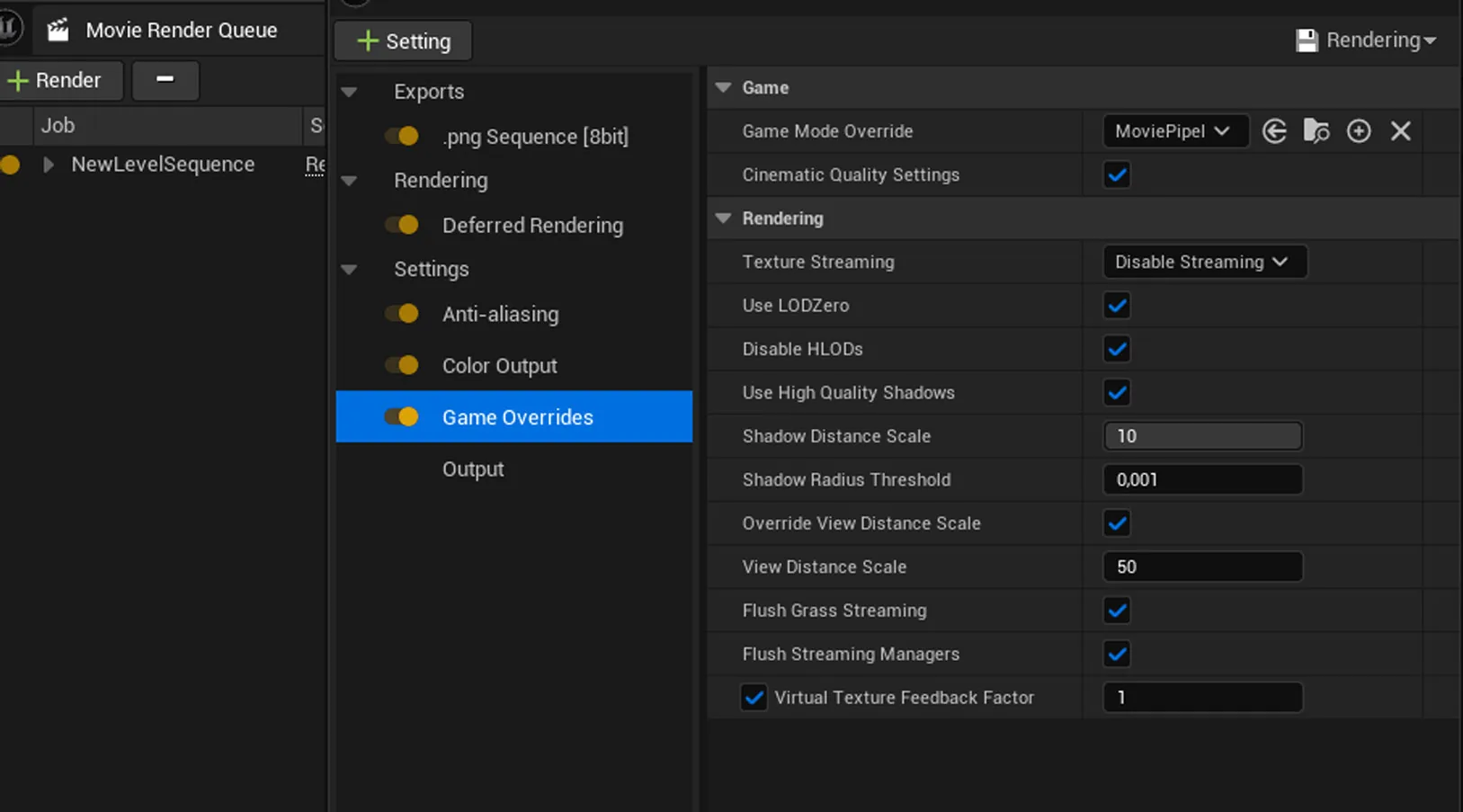
Task: Select the Color Output setting
Action: pos(499,366)
